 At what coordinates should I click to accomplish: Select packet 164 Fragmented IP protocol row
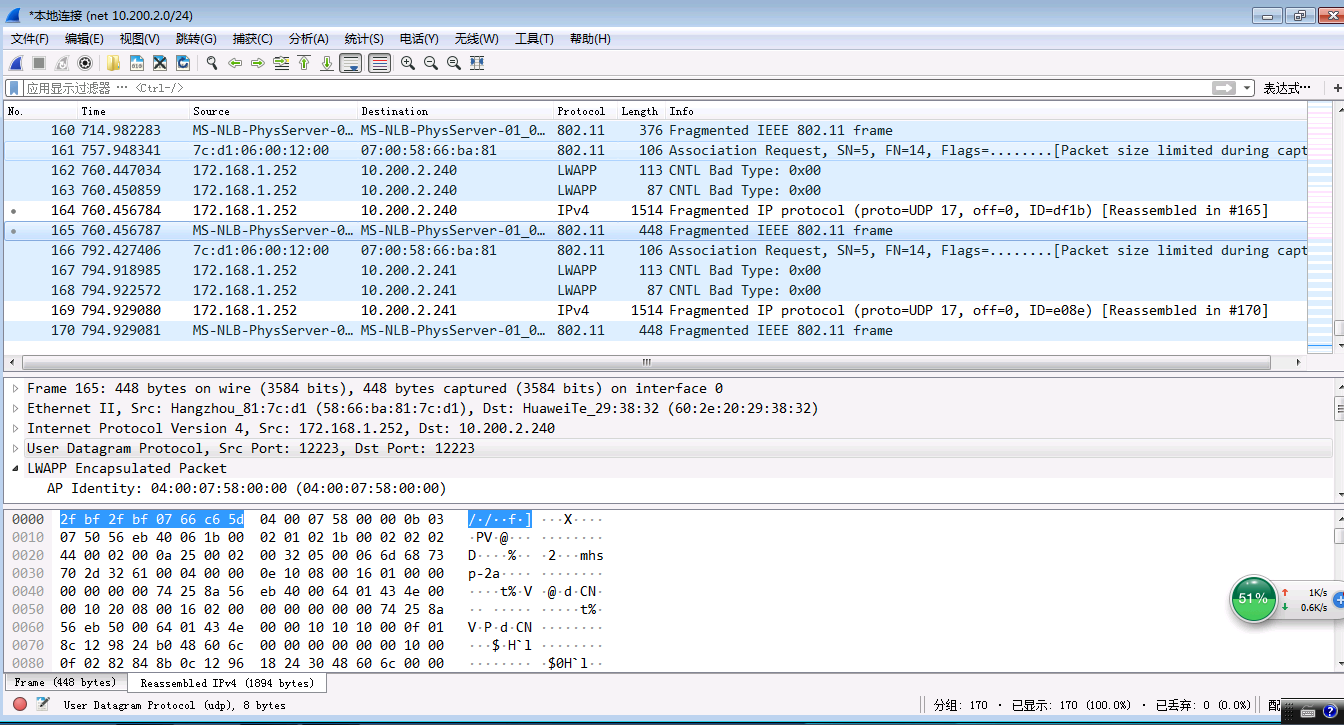655,210
